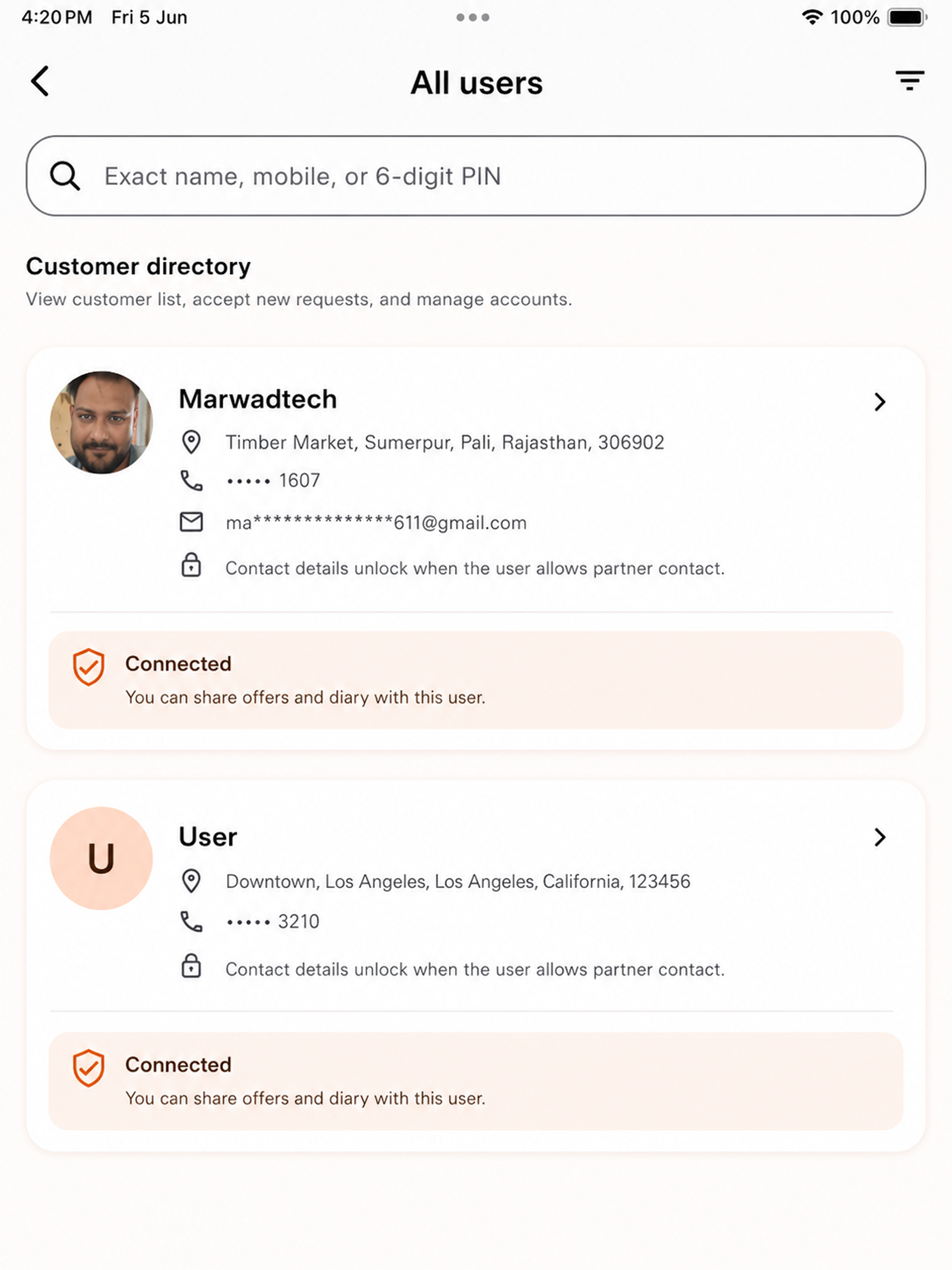Click the User card's phone icon
Image resolution: width=952 pixels, height=1270 pixels.
[191, 922]
